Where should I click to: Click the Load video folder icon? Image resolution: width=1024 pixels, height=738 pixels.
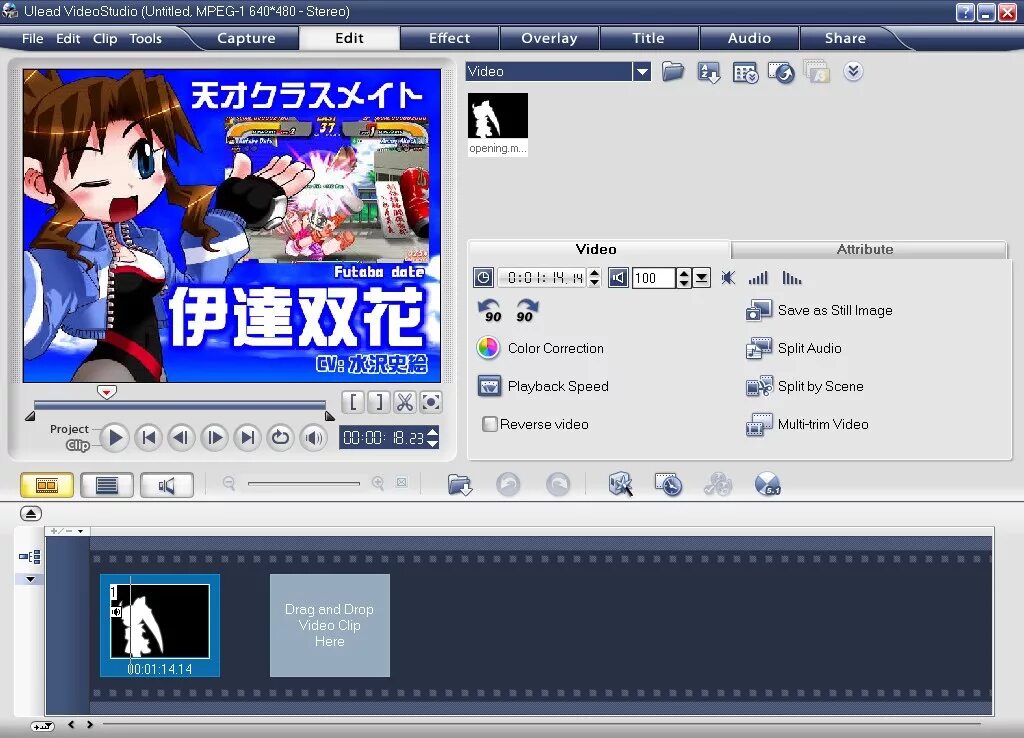[x=673, y=71]
